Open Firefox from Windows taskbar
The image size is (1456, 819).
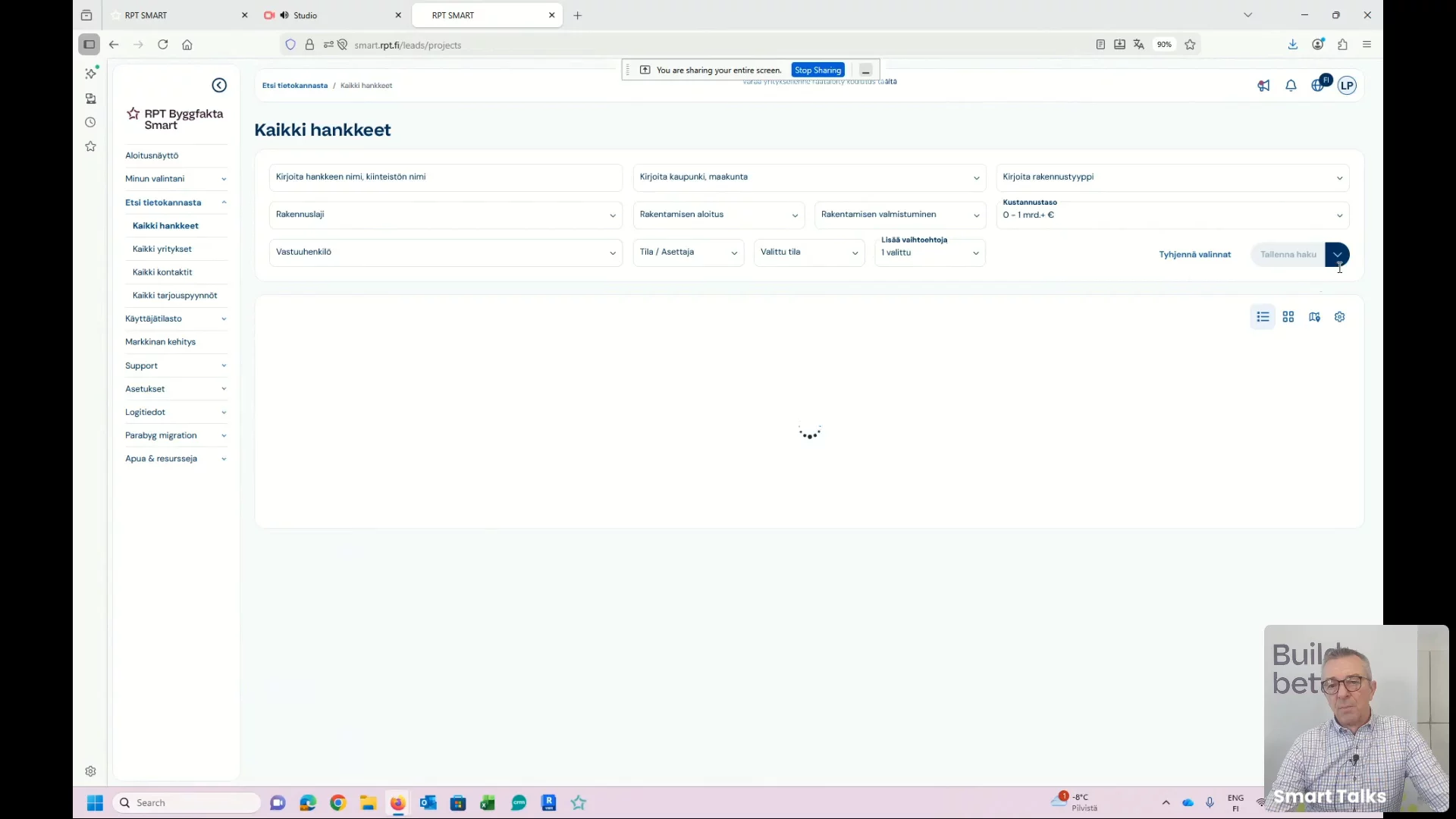point(397,803)
